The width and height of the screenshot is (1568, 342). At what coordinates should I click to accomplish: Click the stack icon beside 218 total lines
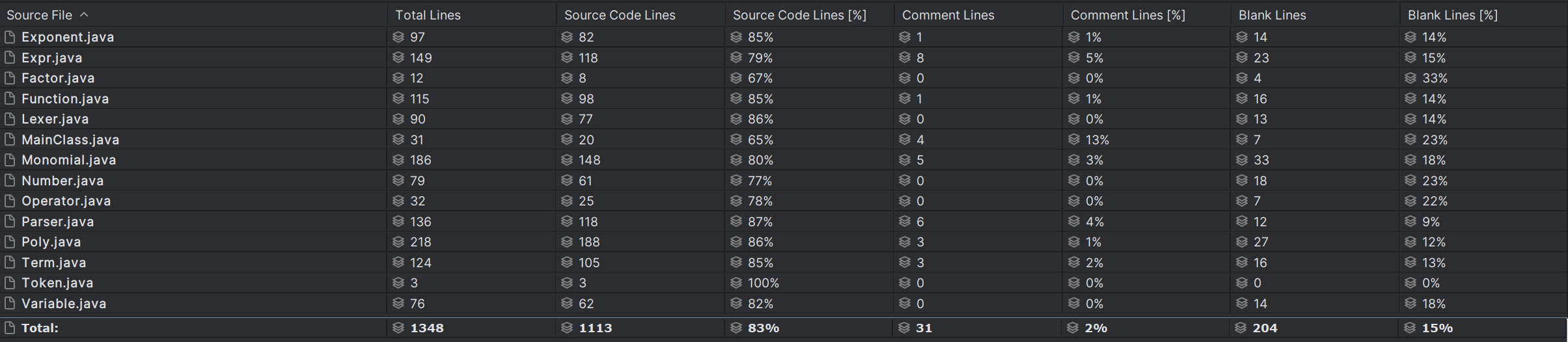click(x=398, y=242)
